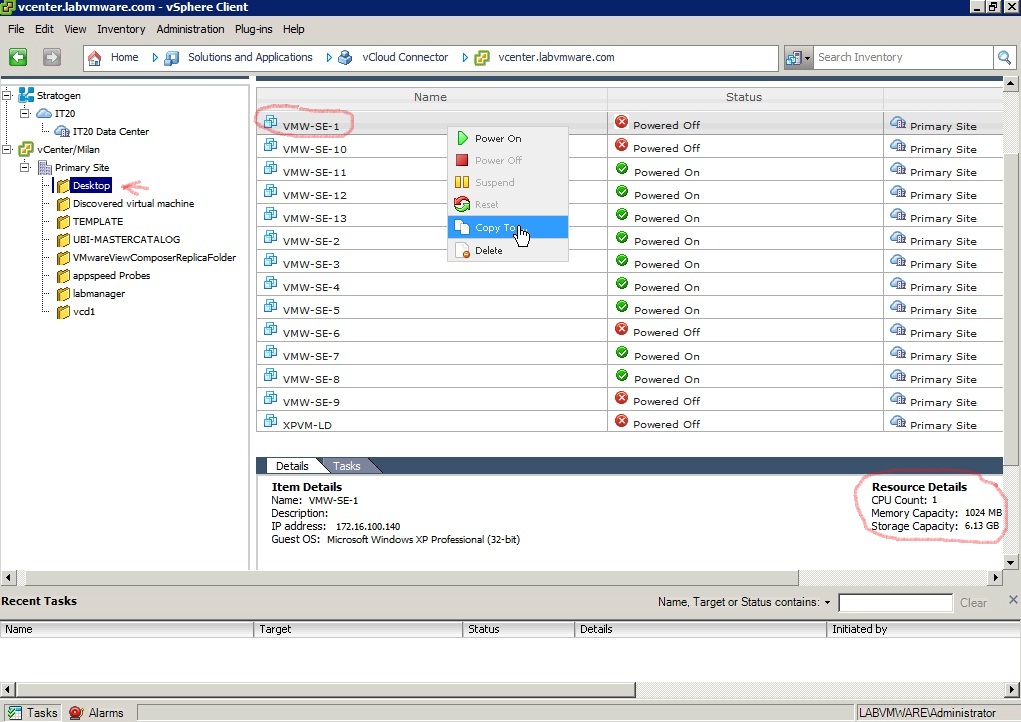Select the Discovered virtual machine folder
1021x722 pixels.
pos(133,204)
